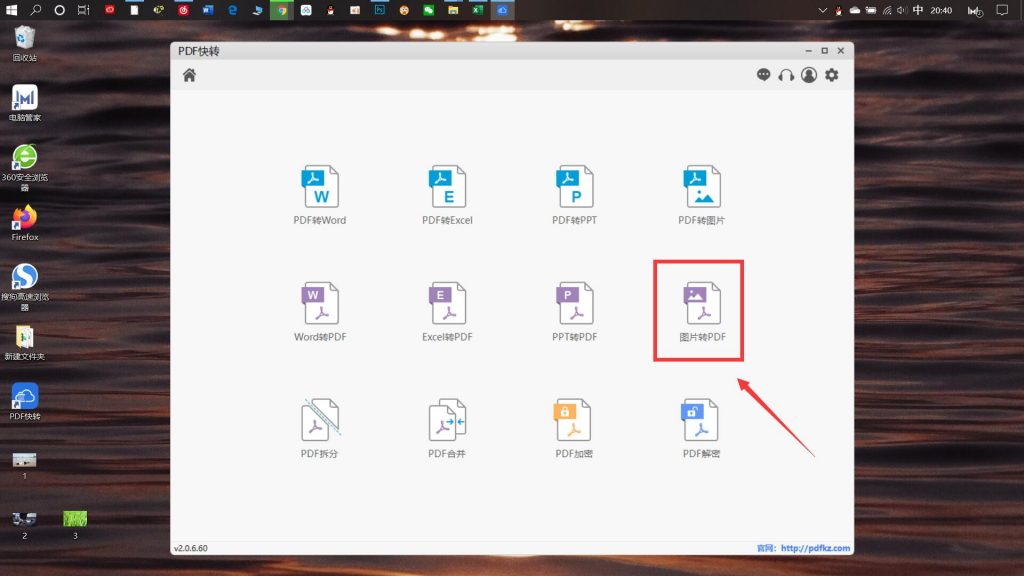Open the PDF拆分 split tool
Viewport: 1024px width, 576px height.
click(319, 428)
